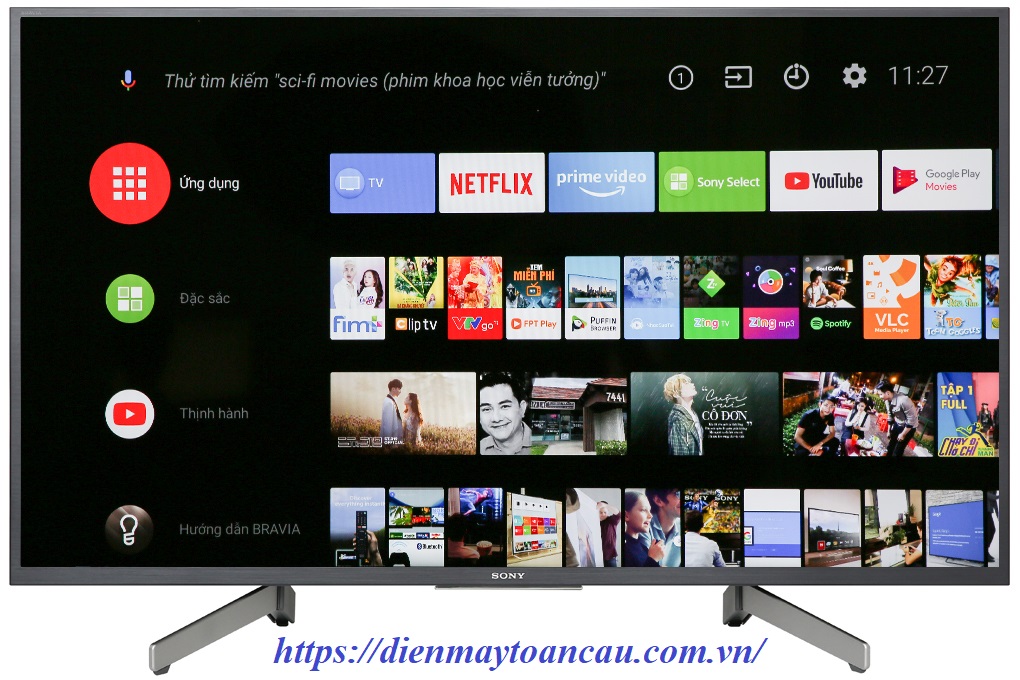Select the Đặc sắc row label
Viewport: 1020px width, 680px height.
pyautogui.click(x=205, y=299)
